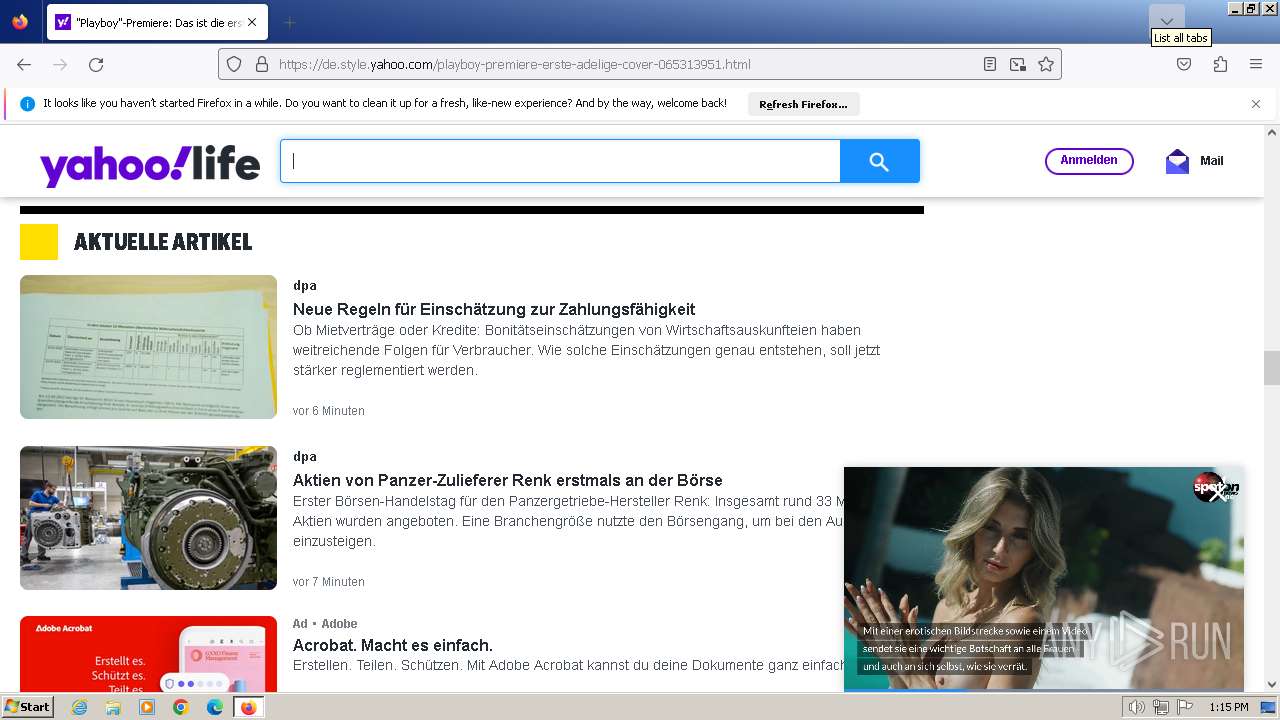Open article Neue Regeln für Einschätzung zur Zahlungsfähigkeit
This screenshot has width=1280, height=720.
point(494,309)
